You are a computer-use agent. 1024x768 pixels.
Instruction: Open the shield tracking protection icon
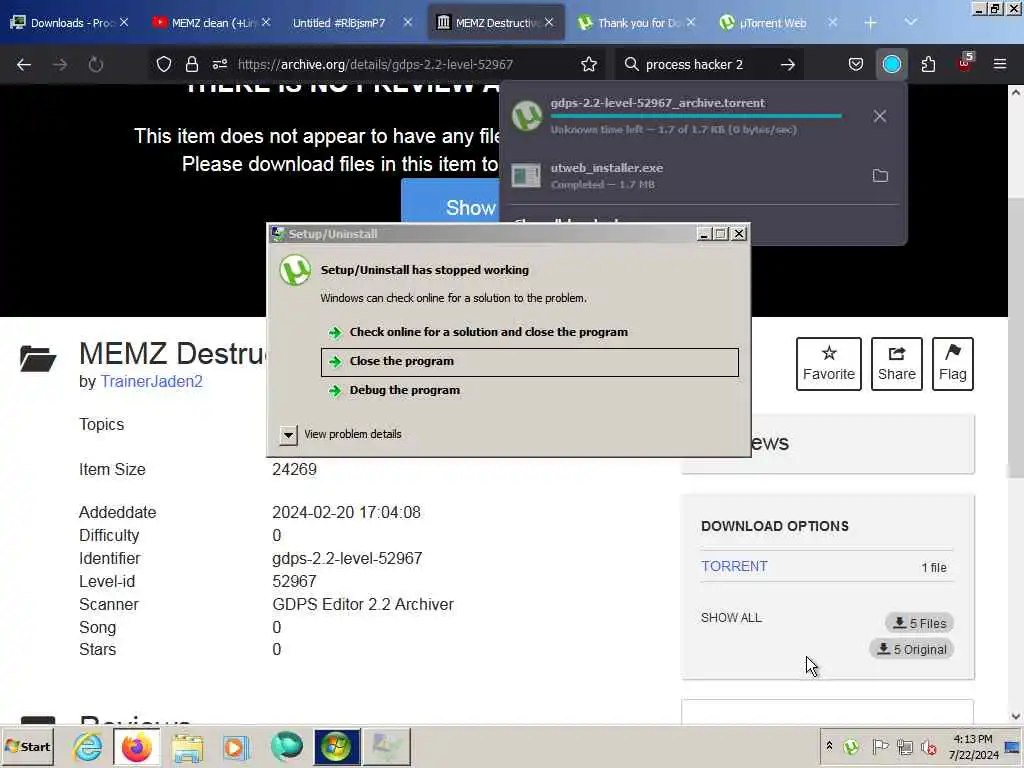pos(164,64)
